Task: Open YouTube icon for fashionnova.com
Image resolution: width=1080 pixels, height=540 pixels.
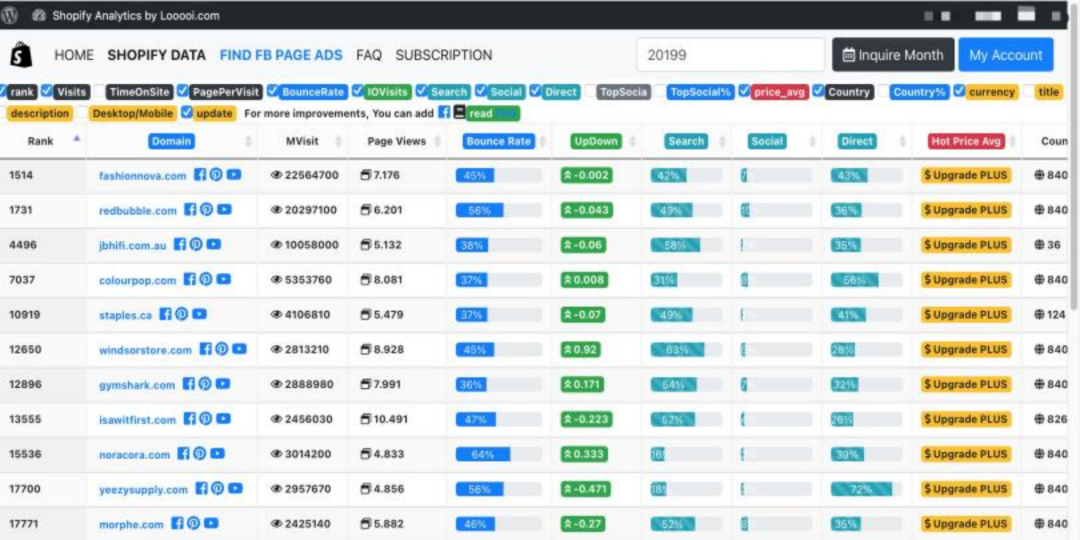Action: pos(233,175)
